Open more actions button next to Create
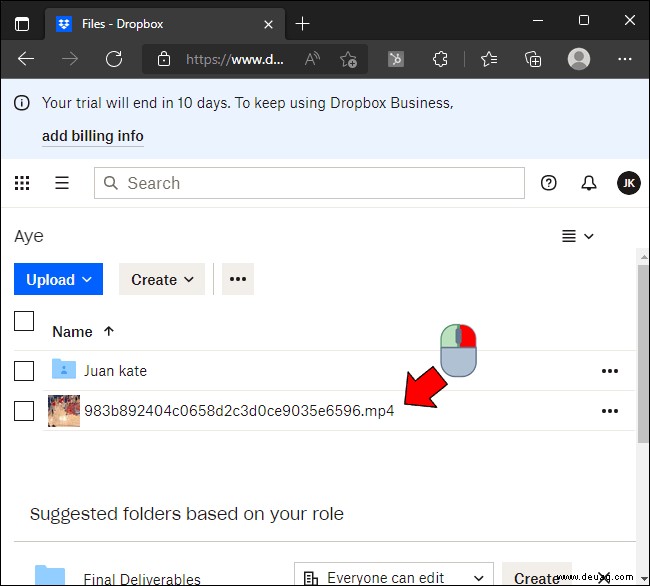Image resolution: width=650 pixels, height=586 pixels. click(x=238, y=279)
